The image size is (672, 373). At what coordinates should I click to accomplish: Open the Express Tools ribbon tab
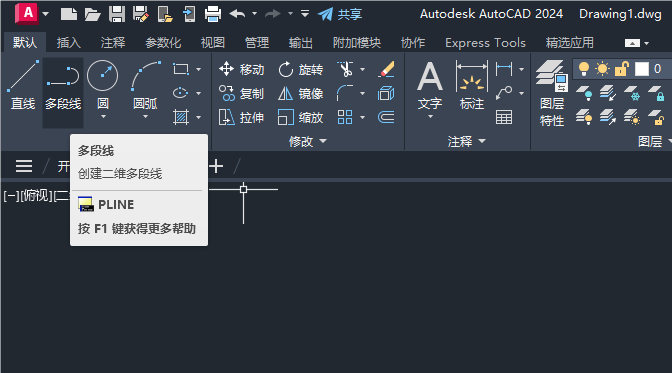[485, 42]
